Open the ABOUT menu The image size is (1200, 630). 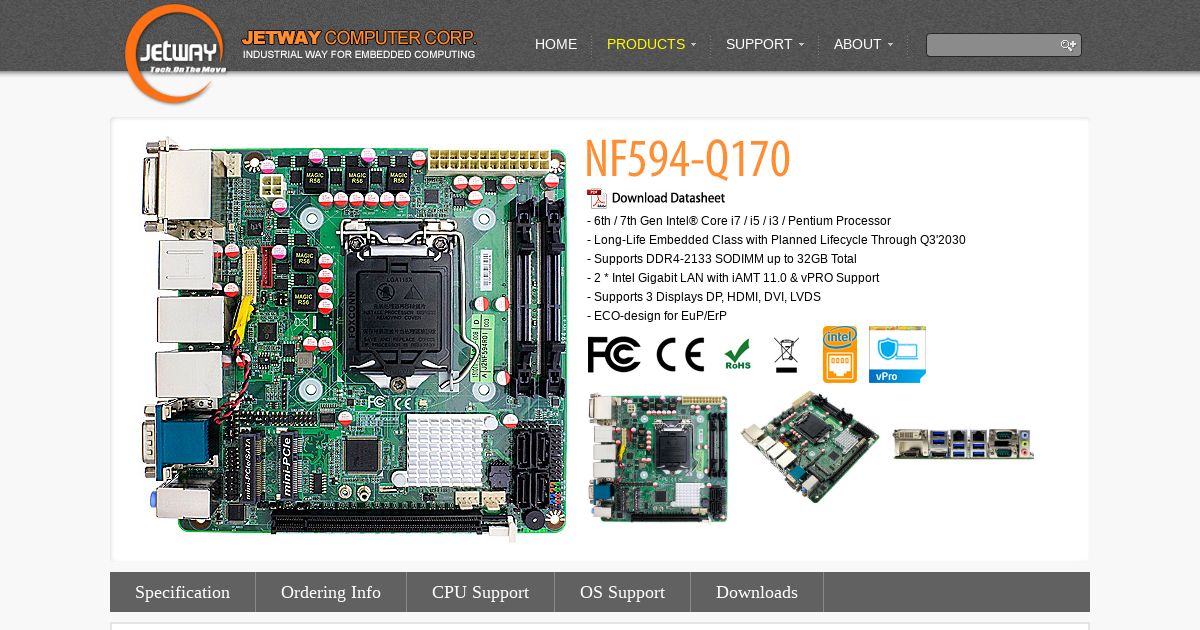tap(858, 44)
